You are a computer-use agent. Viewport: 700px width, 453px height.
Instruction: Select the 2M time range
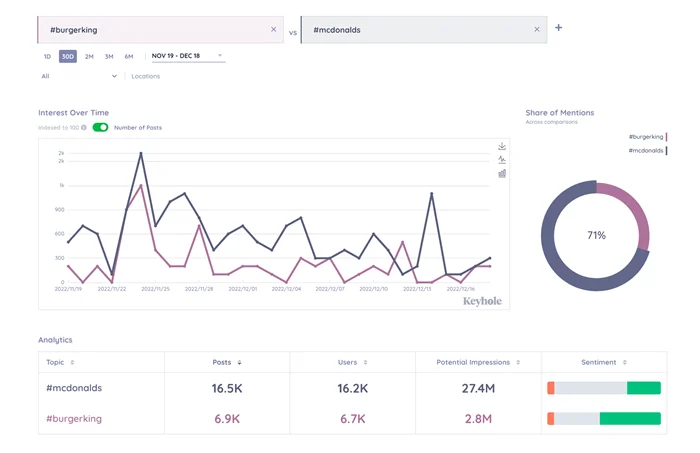tap(89, 56)
